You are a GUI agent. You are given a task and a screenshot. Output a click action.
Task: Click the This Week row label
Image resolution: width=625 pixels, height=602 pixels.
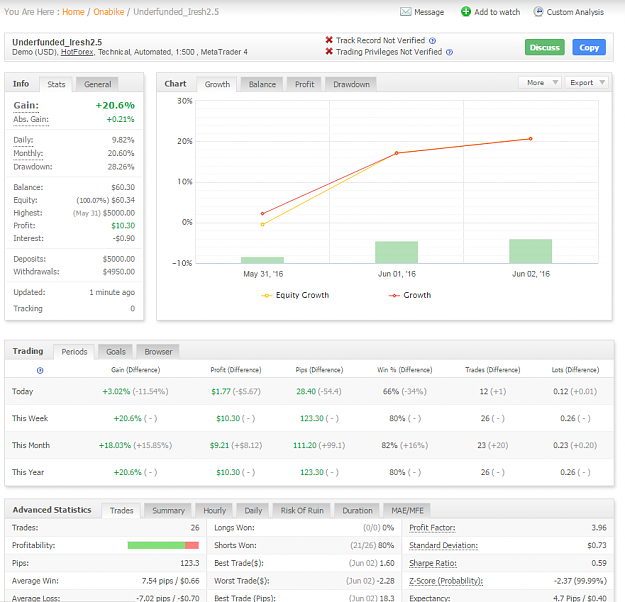click(30, 418)
